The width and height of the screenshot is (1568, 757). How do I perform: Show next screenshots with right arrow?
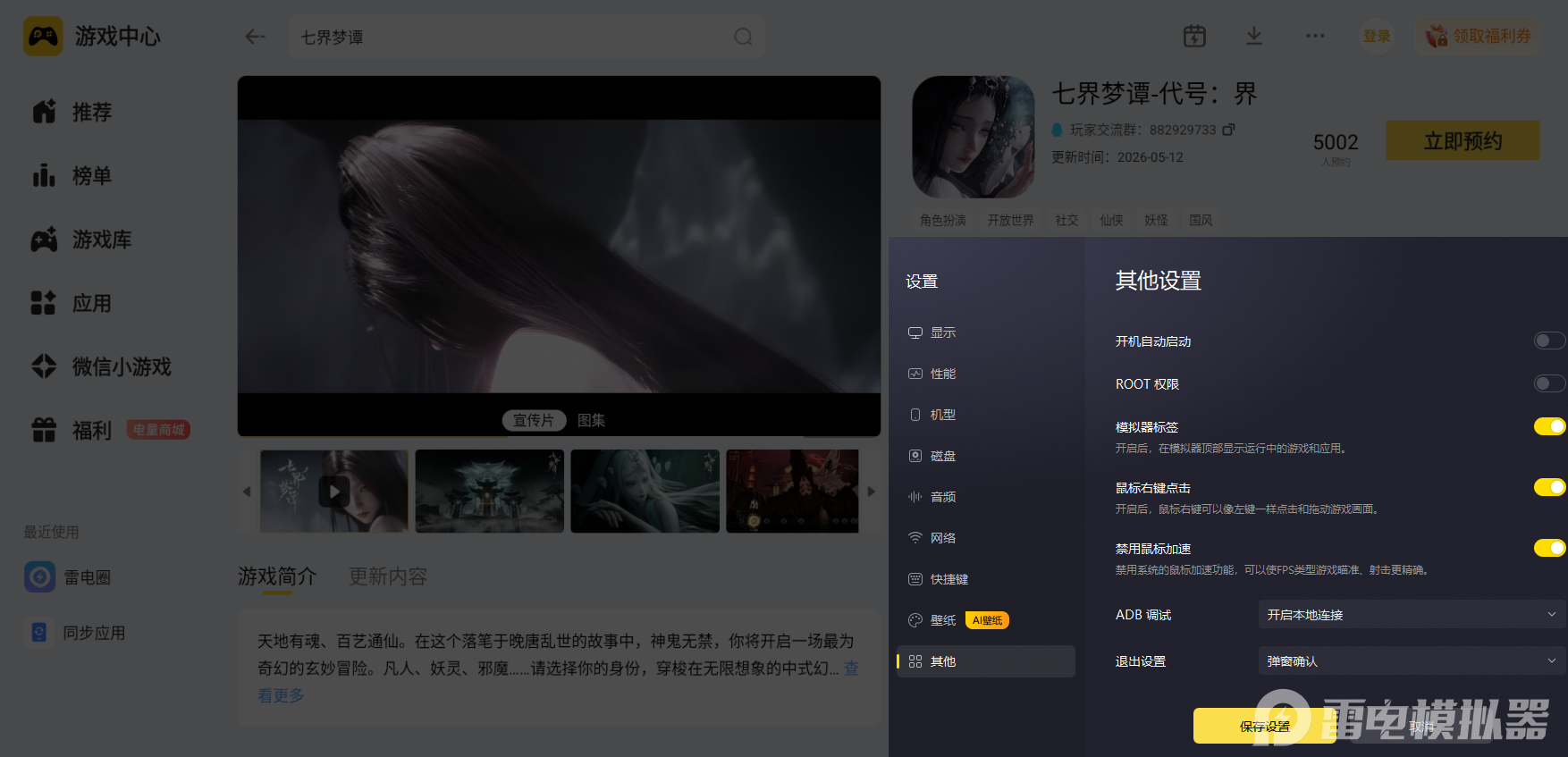[872, 492]
